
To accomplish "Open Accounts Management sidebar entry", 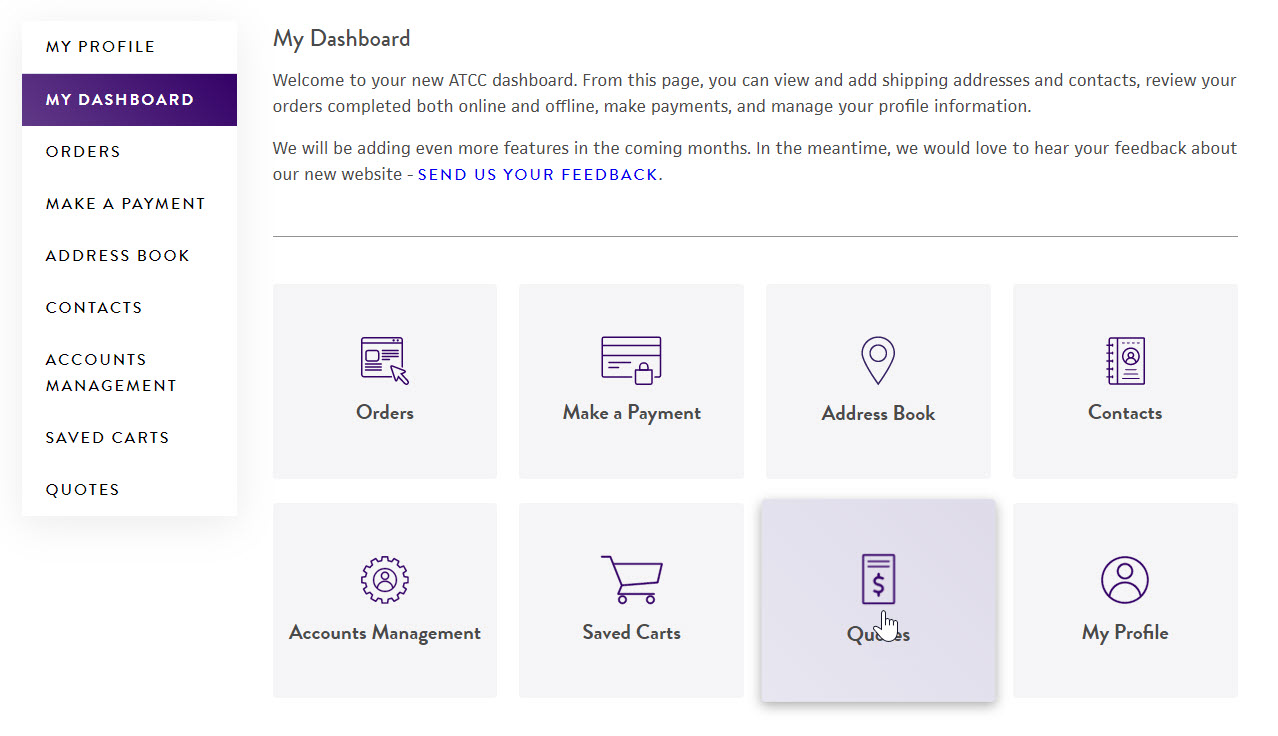I will (x=110, y=373).
